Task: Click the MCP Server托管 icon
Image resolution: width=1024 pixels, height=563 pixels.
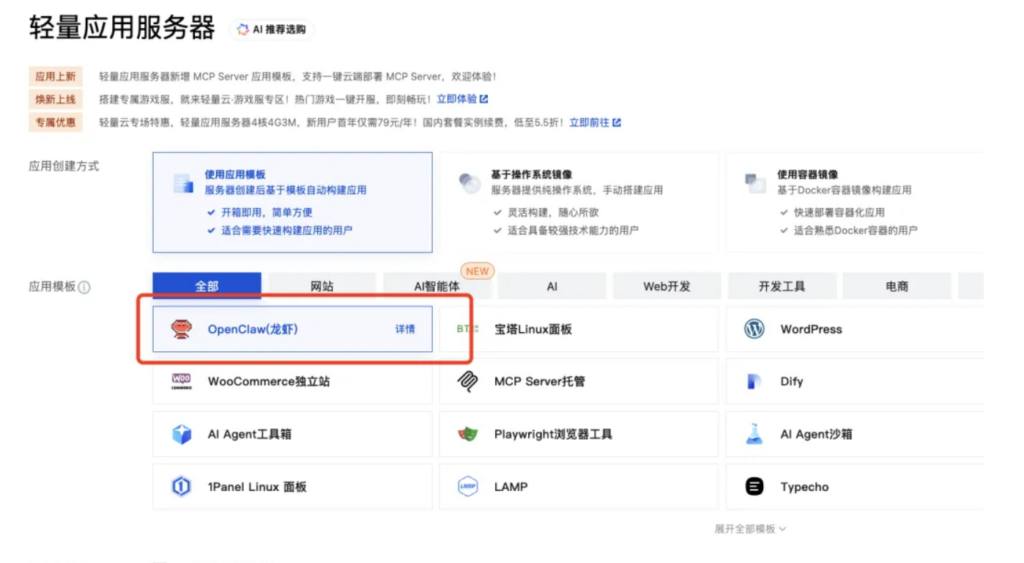Action: pos(467,381)
